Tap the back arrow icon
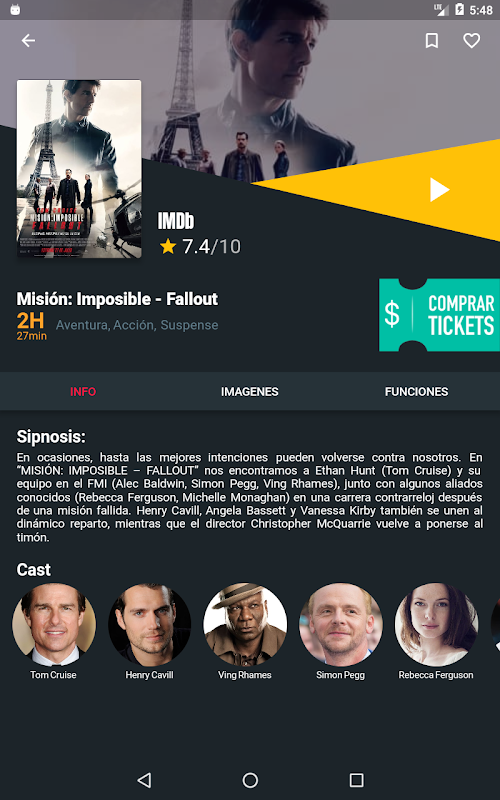This screenshot has height=800, width=500. 28,40
